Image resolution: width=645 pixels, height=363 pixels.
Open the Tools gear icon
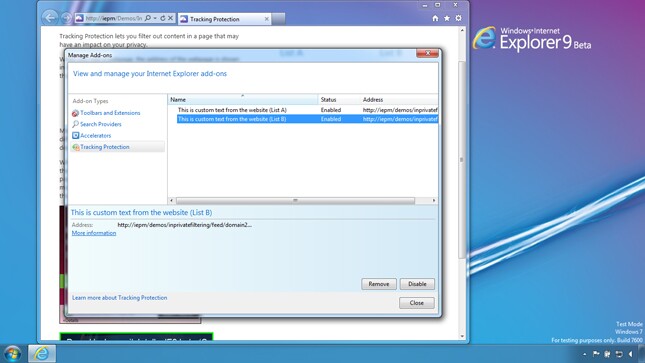point(458,18)
